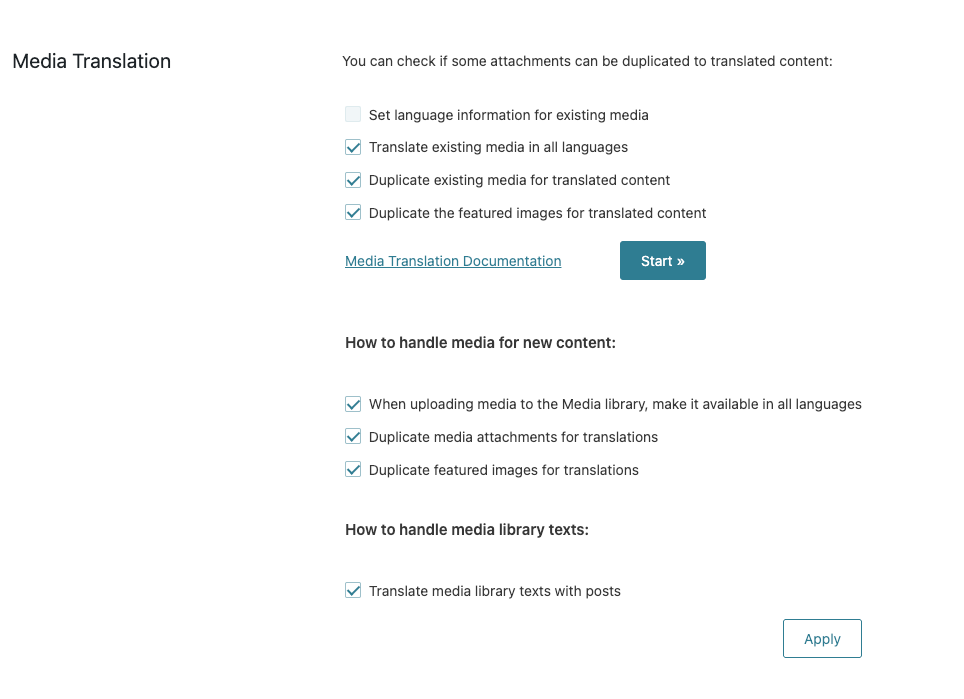Image resolution: width=964 pixels, height=699 pixels.
Task: Click 'Translate existing media in all languages' label text
Action: [498, 148]
